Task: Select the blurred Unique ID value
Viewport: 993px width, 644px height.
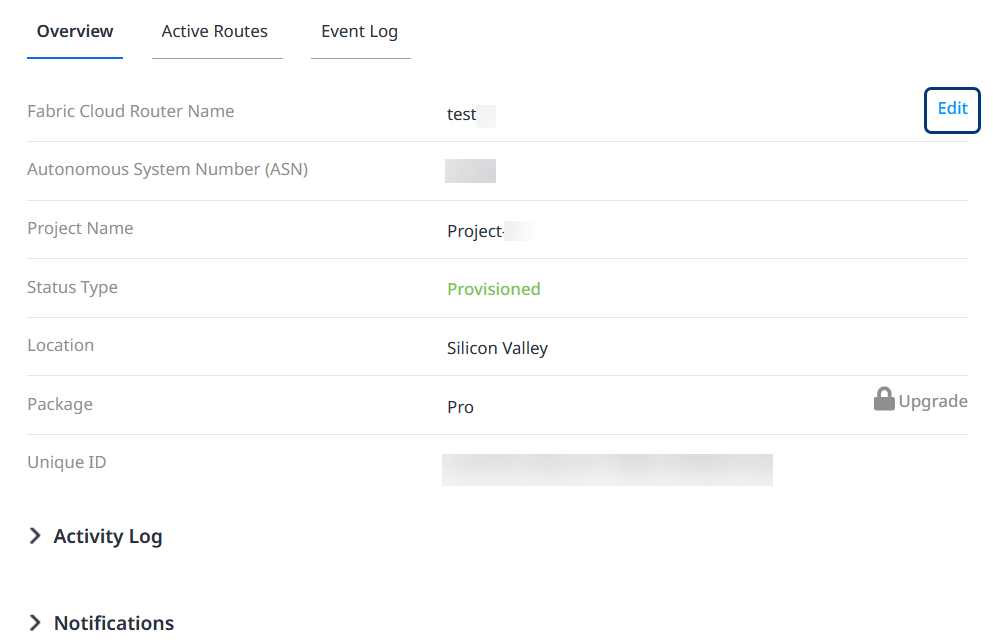Action: pyautogui.click(x=607, y=470)
